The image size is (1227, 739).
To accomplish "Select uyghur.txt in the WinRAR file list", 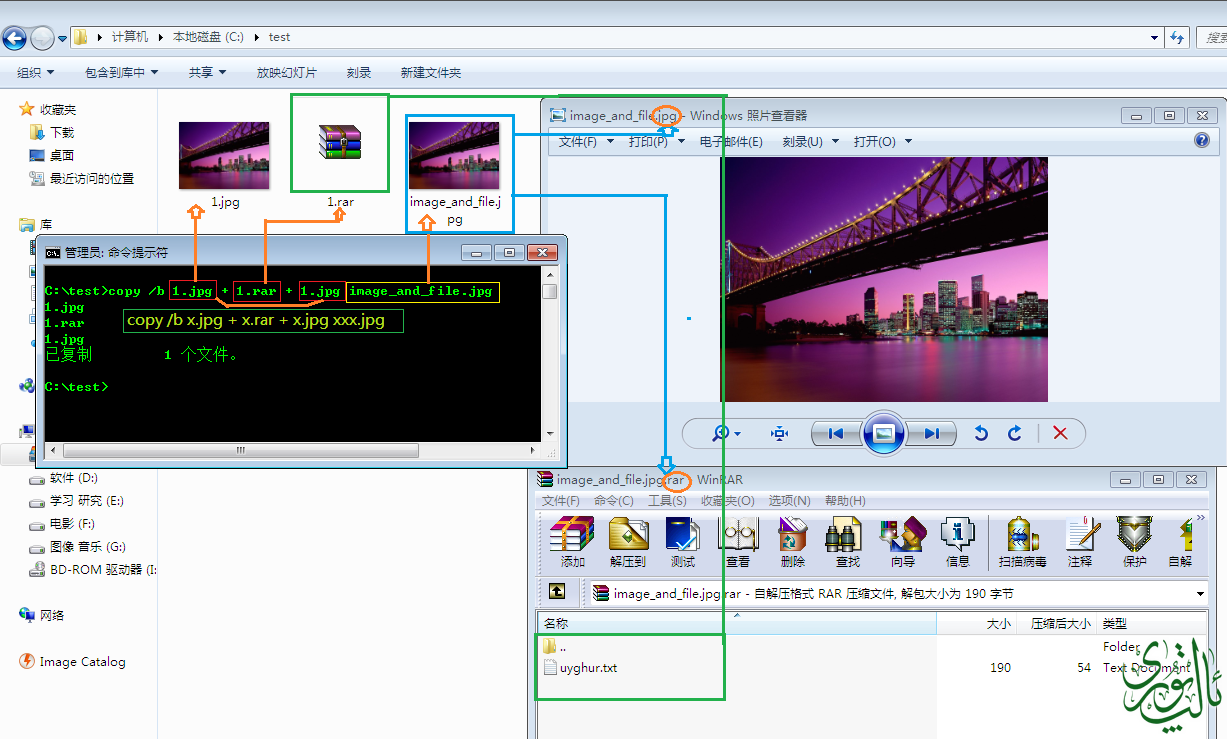I will pos(588,667).
